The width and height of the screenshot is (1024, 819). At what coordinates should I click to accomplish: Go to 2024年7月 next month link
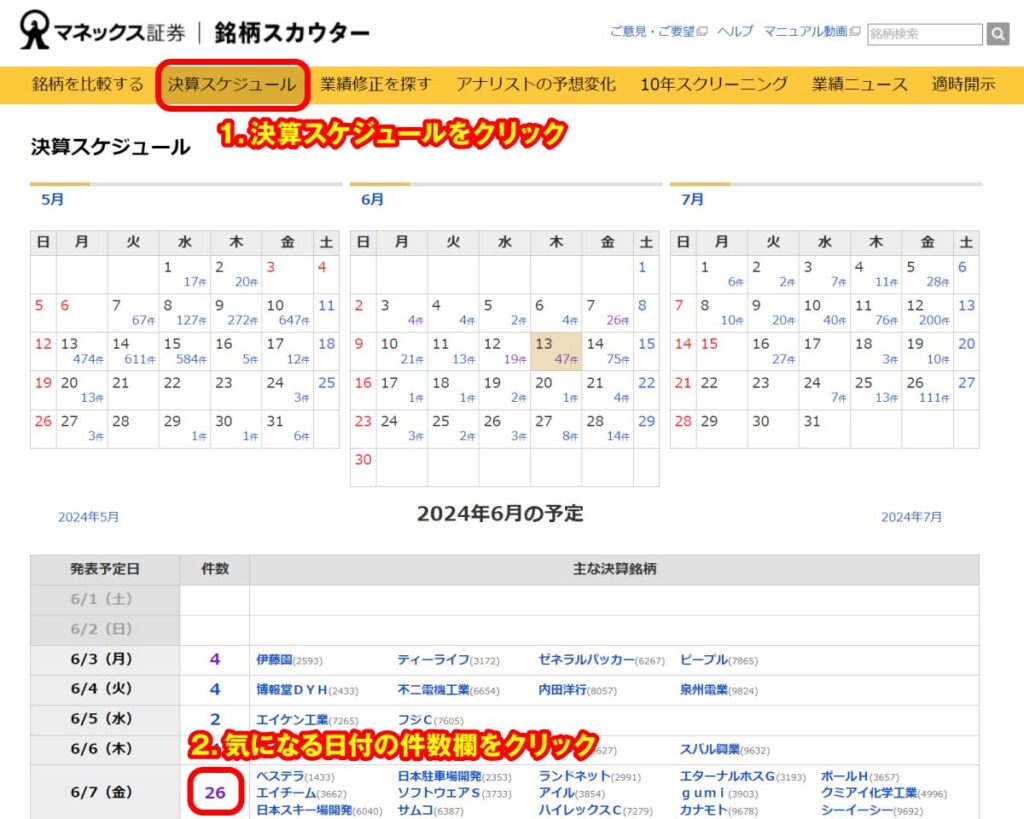pos(912,517)
